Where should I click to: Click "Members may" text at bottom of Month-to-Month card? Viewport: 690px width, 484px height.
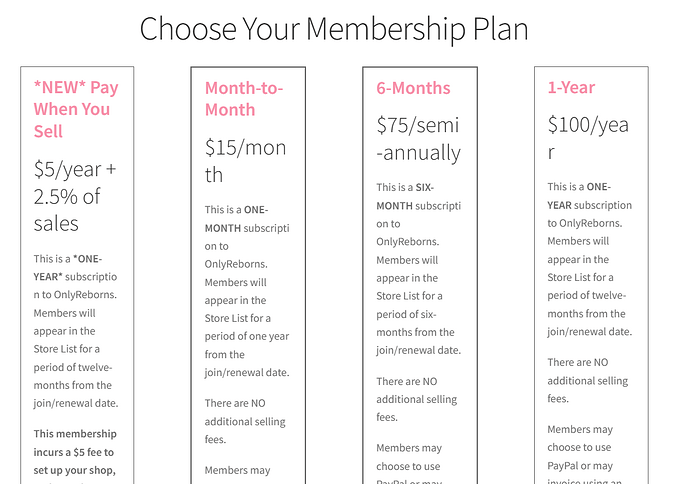click(238, 469)
